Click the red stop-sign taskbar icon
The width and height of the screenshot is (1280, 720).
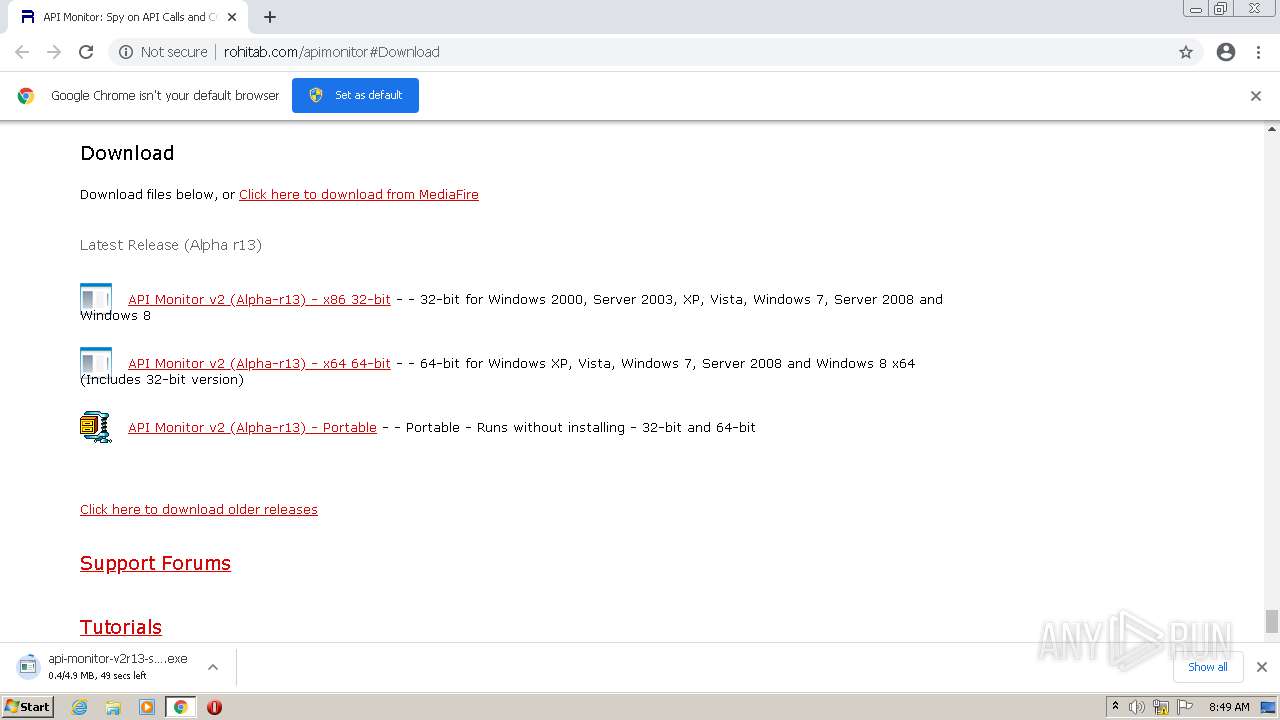point(214,707)
